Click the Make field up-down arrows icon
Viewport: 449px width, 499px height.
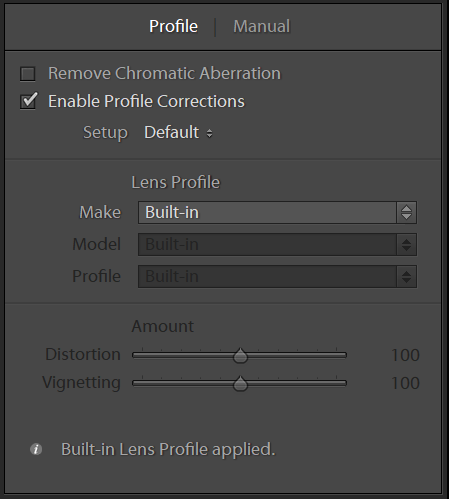[406, 212]
